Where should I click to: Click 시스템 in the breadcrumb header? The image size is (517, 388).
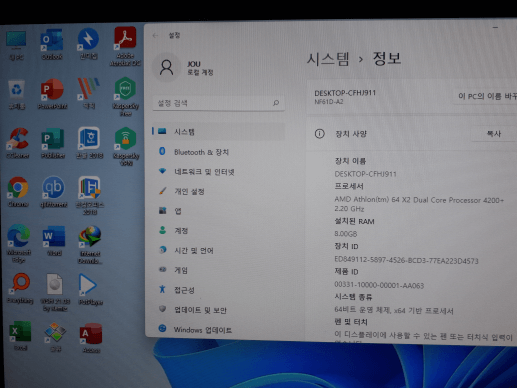[328, 59]
